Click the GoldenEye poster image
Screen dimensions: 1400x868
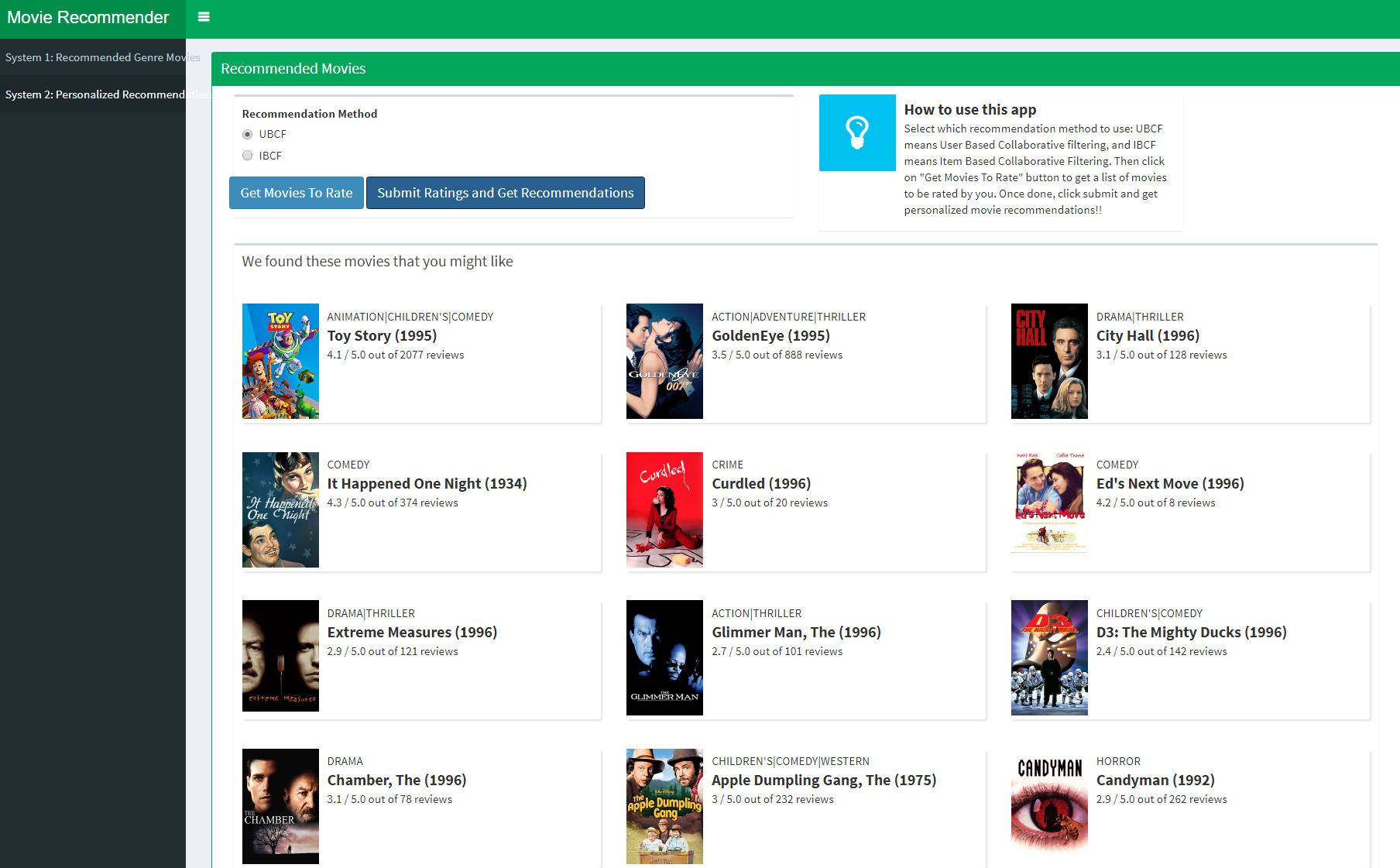(x=664, y=361)
